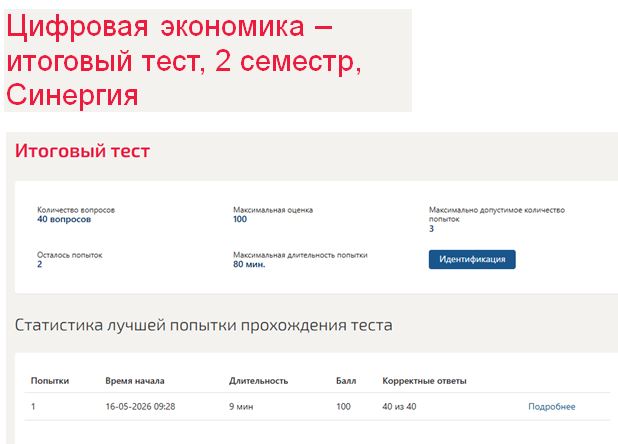This screenshot has width=618, height=444.
Task: Click the Балл column header
Action: click(346, 381)
